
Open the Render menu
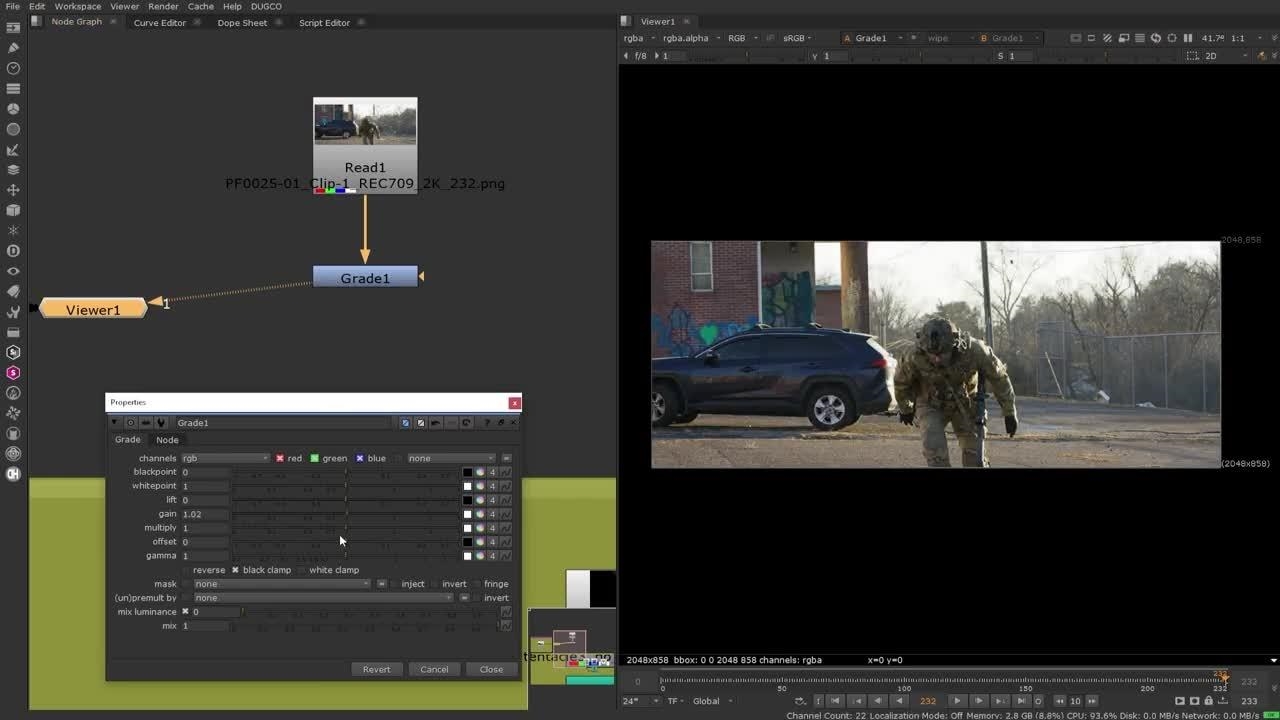click(x=163, y=6)
